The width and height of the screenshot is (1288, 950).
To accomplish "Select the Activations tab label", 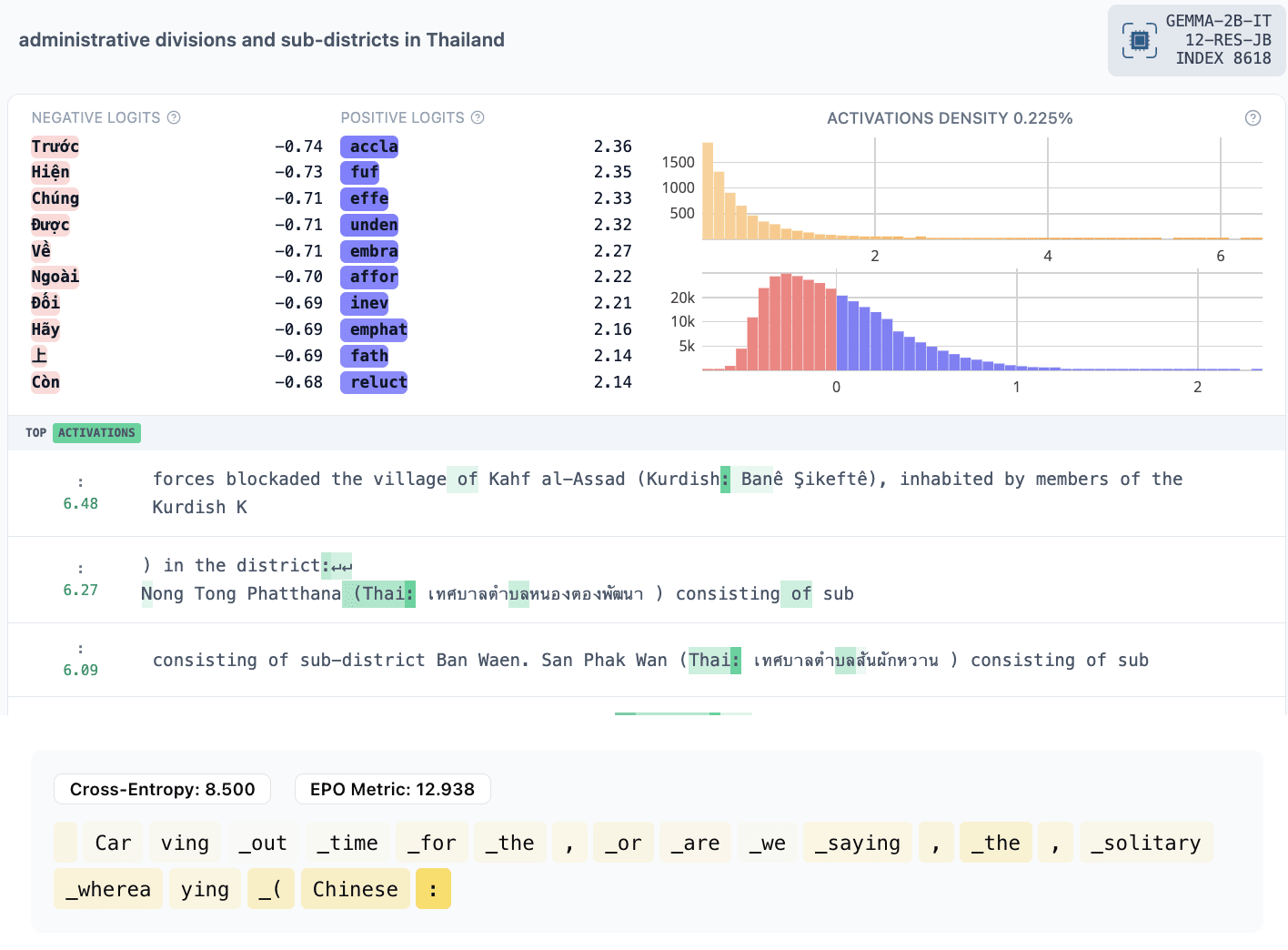I will pyautogui.click(x=96, y=433).
